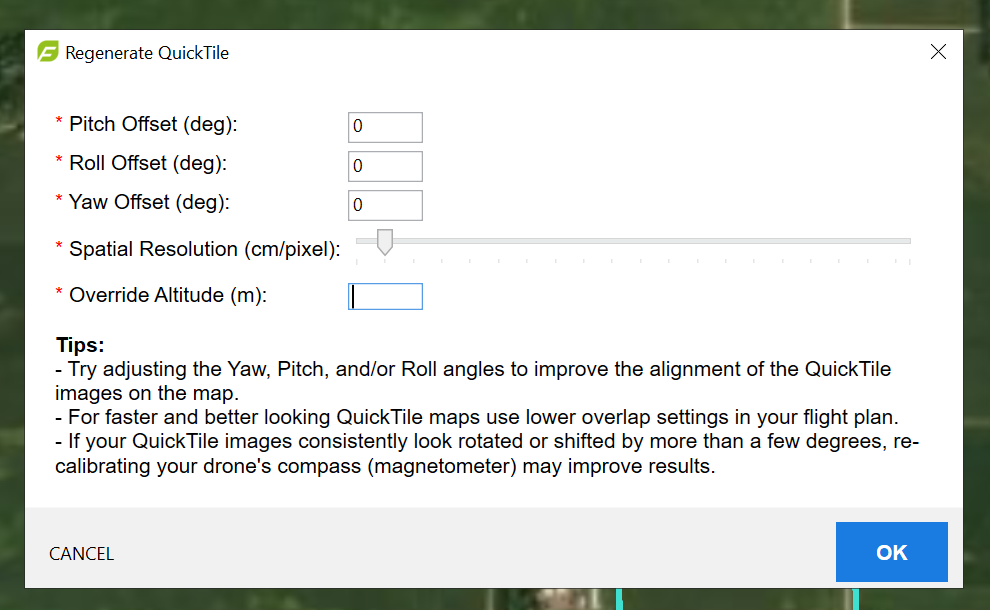The height and width of the screenshot is (610, 990).
Task: Focus the Roll Offset input field
Action: tap(385, 166)
